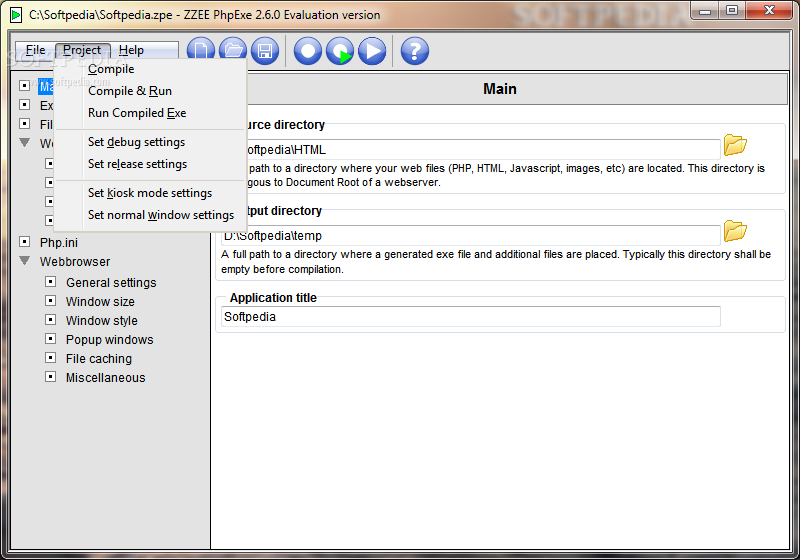Screen dimensions: 800x560
Task: Click node box beside Miscellaneous
Action: [x=50, y=377]
